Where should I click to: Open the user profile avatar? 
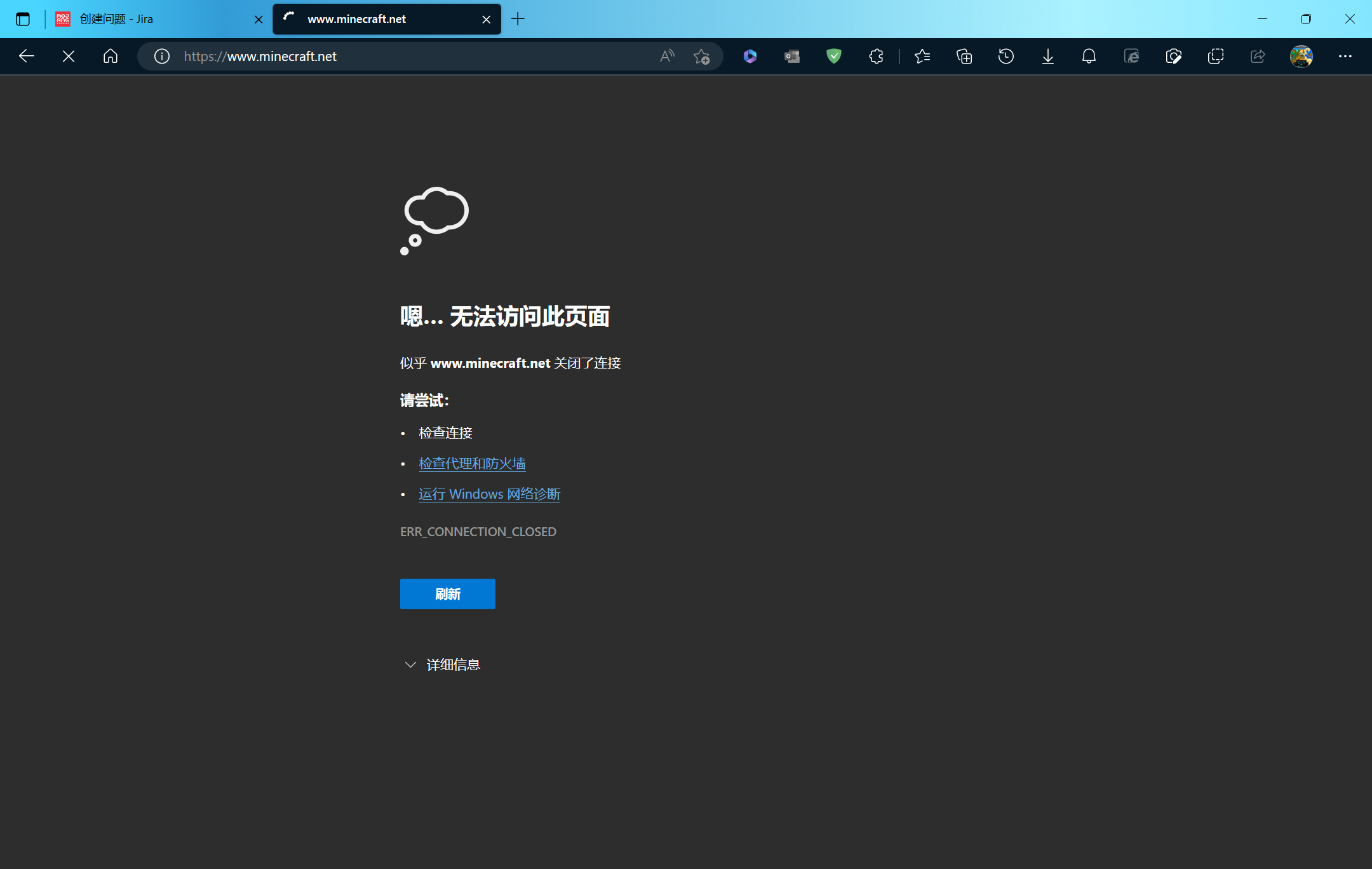[x=1301, y=57]
